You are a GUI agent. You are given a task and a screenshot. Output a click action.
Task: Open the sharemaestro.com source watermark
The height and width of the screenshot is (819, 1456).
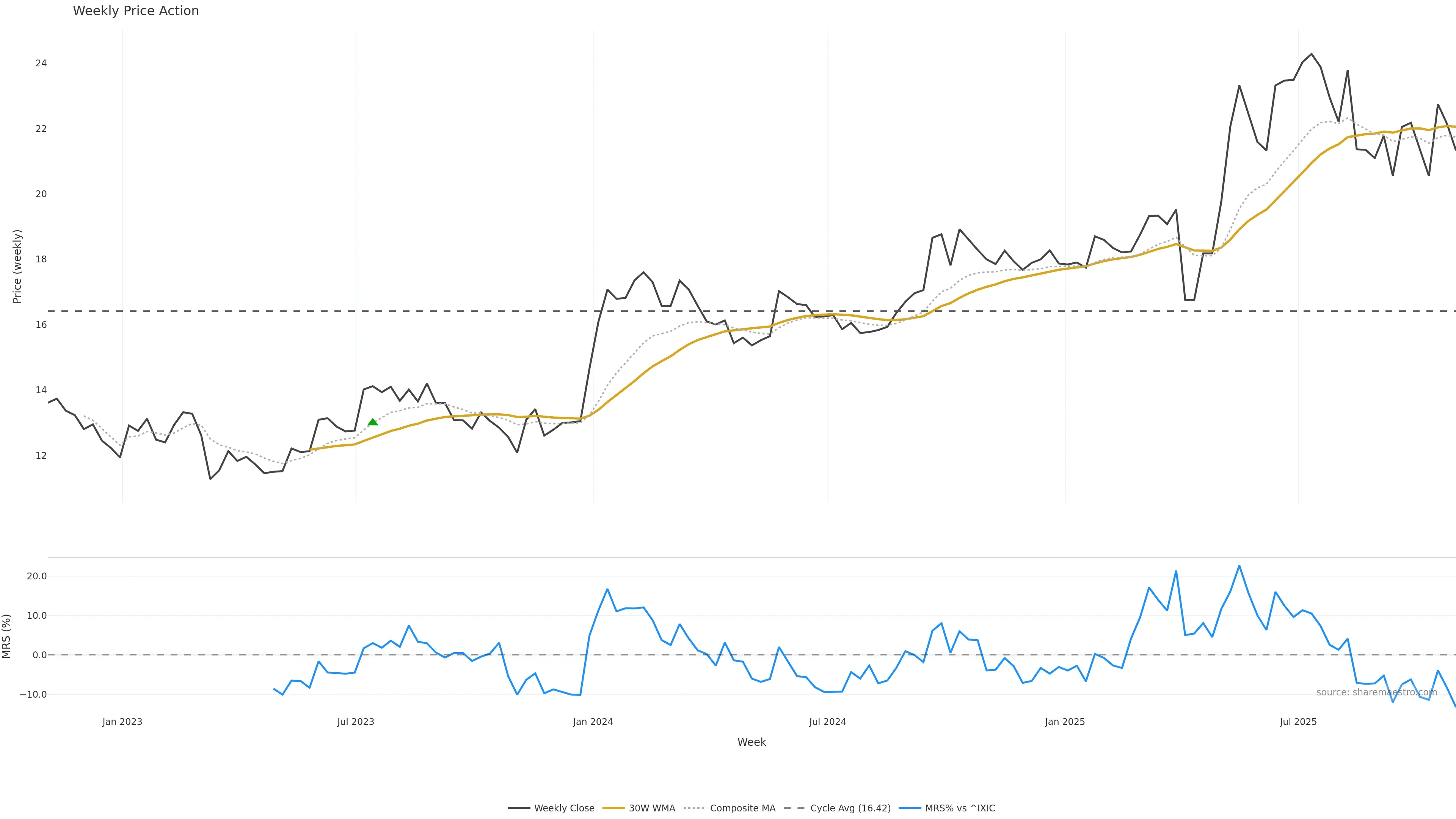pyautogui.click(x=1376, y=692)
